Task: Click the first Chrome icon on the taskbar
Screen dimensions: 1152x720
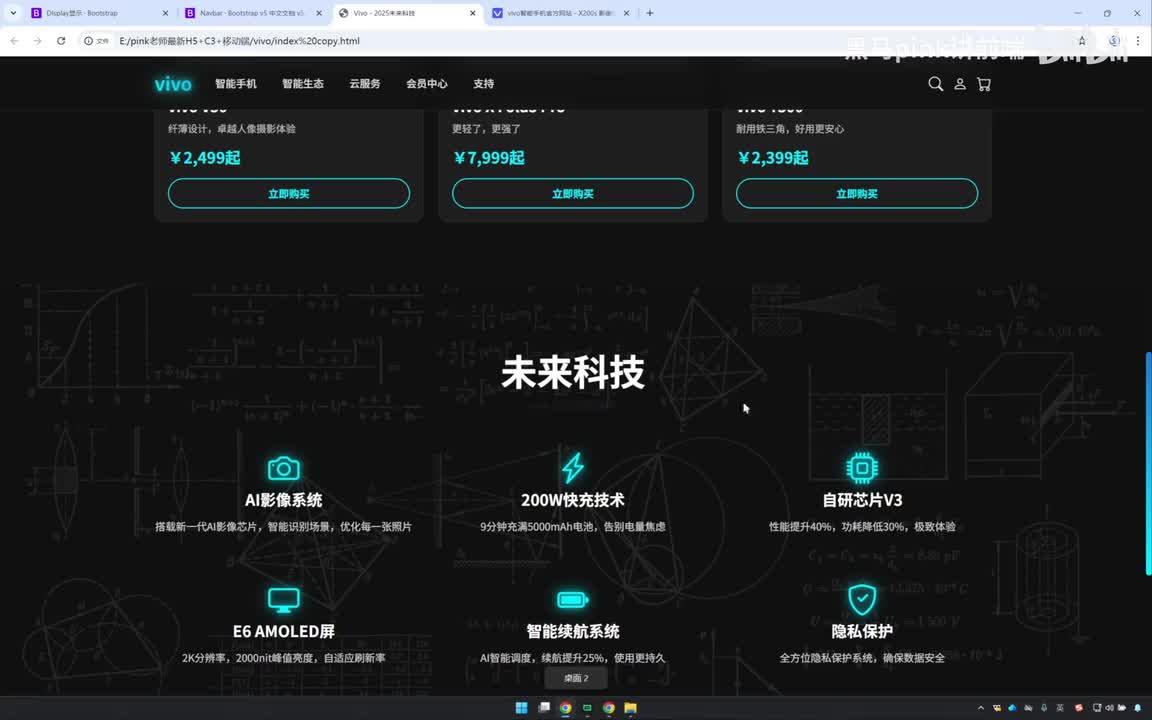Action: (x=565, y=708)
